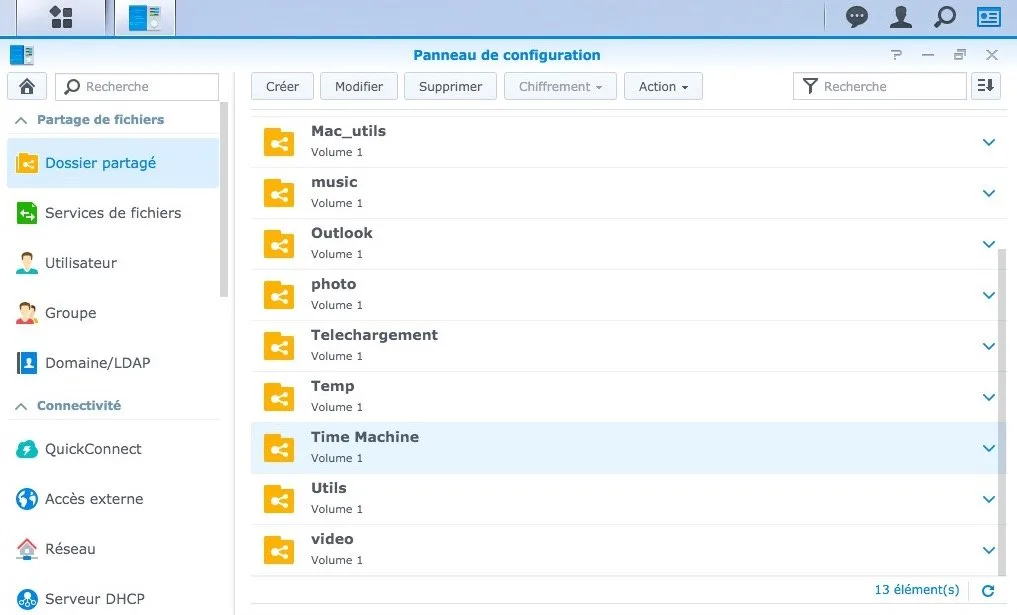
Task: Click the Utilisateur icon in sidebar
Action: pos(27,263)
